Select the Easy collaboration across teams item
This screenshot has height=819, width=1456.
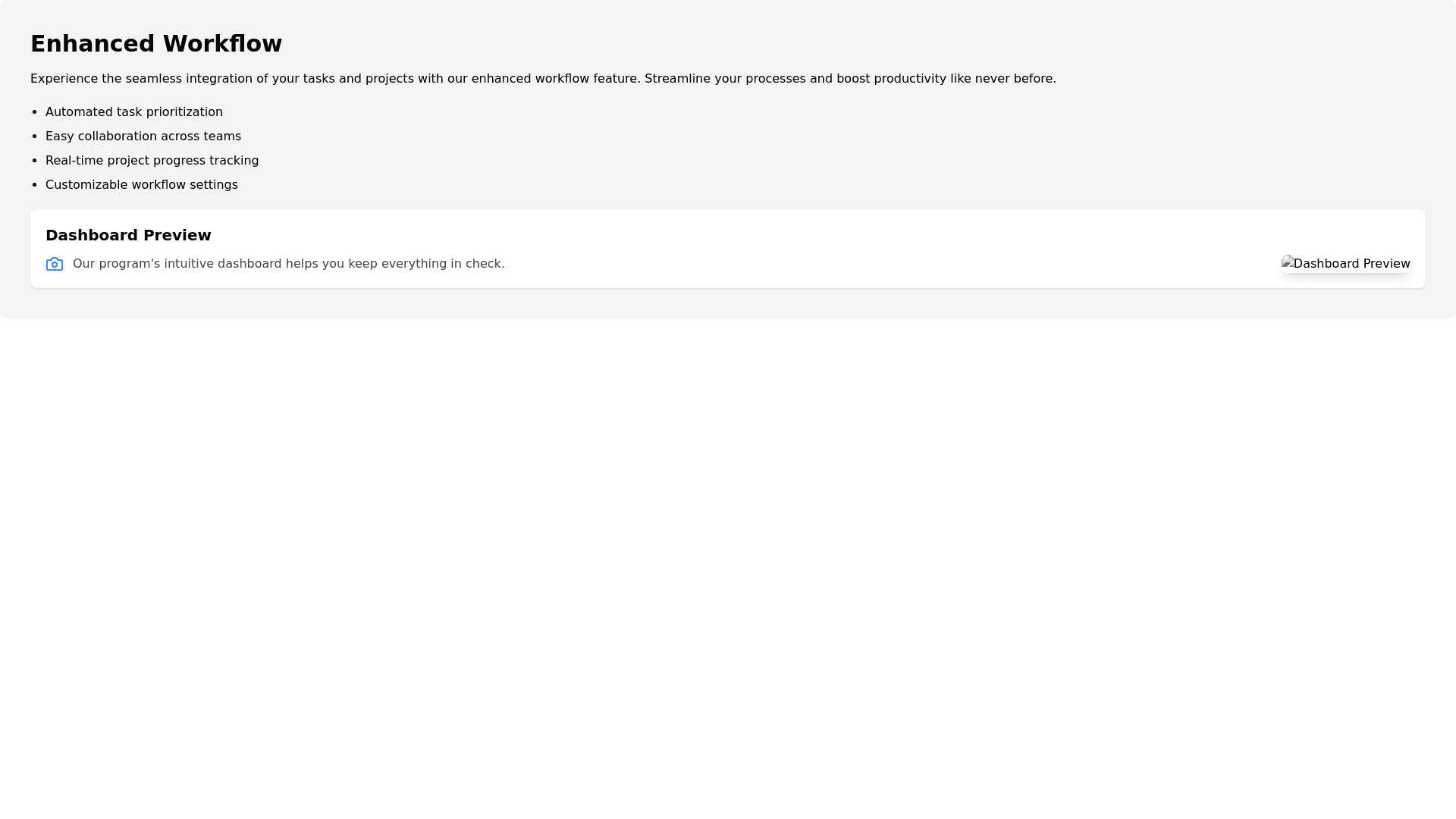143,136
